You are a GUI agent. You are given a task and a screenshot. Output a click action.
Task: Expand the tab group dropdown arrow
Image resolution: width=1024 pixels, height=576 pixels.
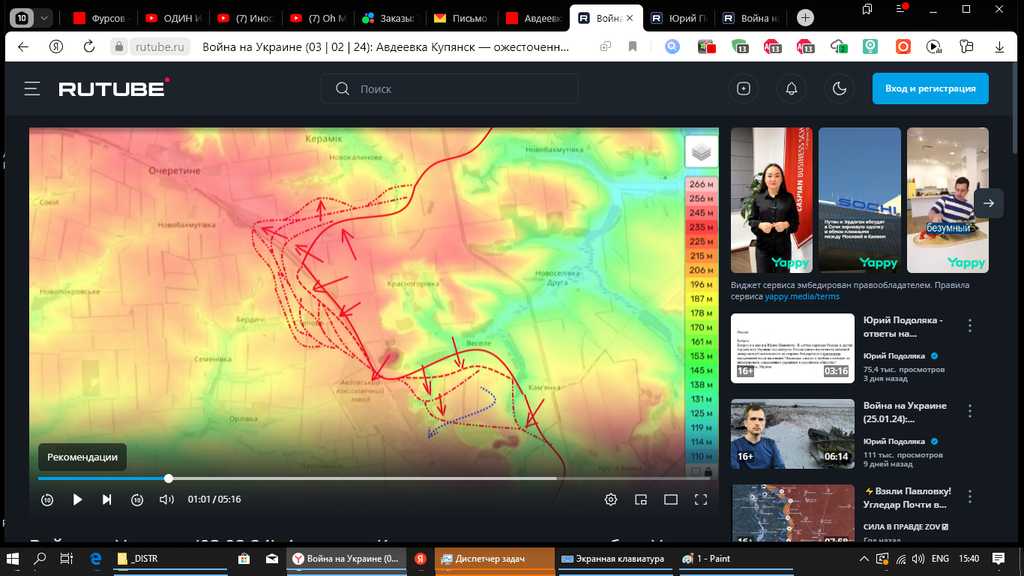pos(44,18)
